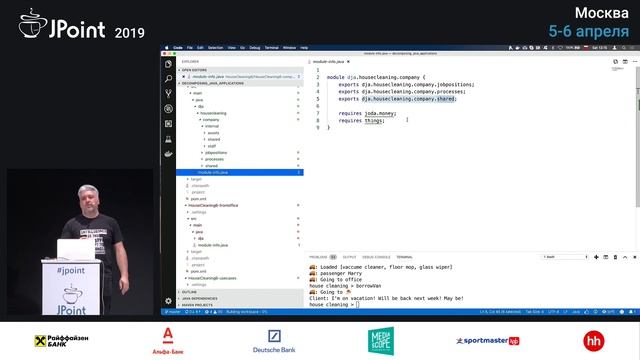Open the Search view in activity bar
The width and height of the screenshot is (640, 360).
click(168, 79)
